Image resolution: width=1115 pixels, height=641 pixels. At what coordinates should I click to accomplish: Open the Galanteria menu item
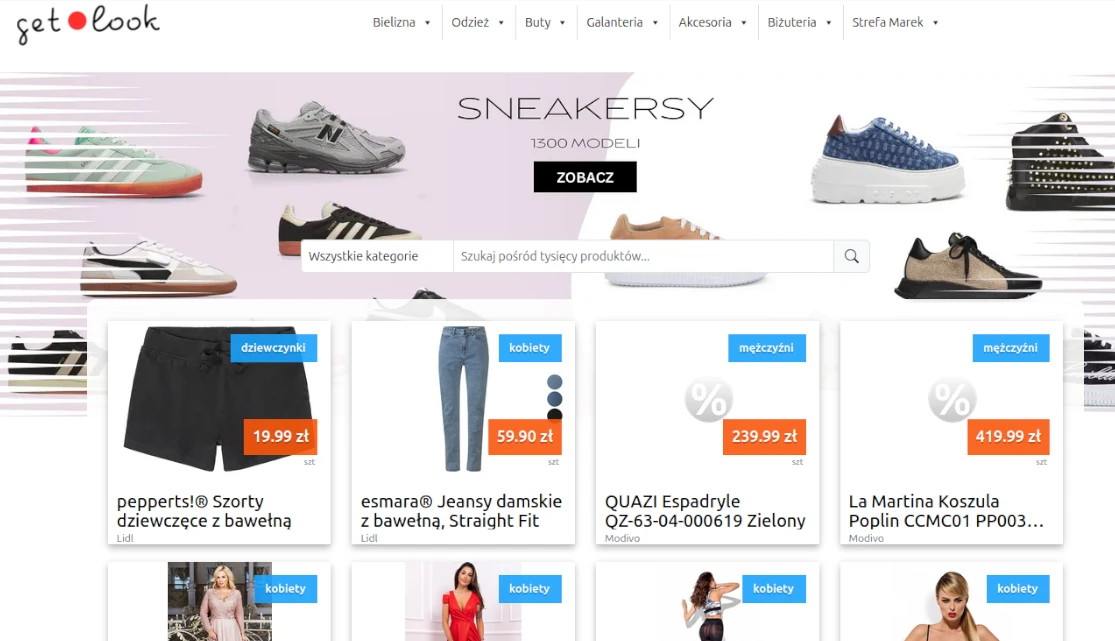point(614,22)
